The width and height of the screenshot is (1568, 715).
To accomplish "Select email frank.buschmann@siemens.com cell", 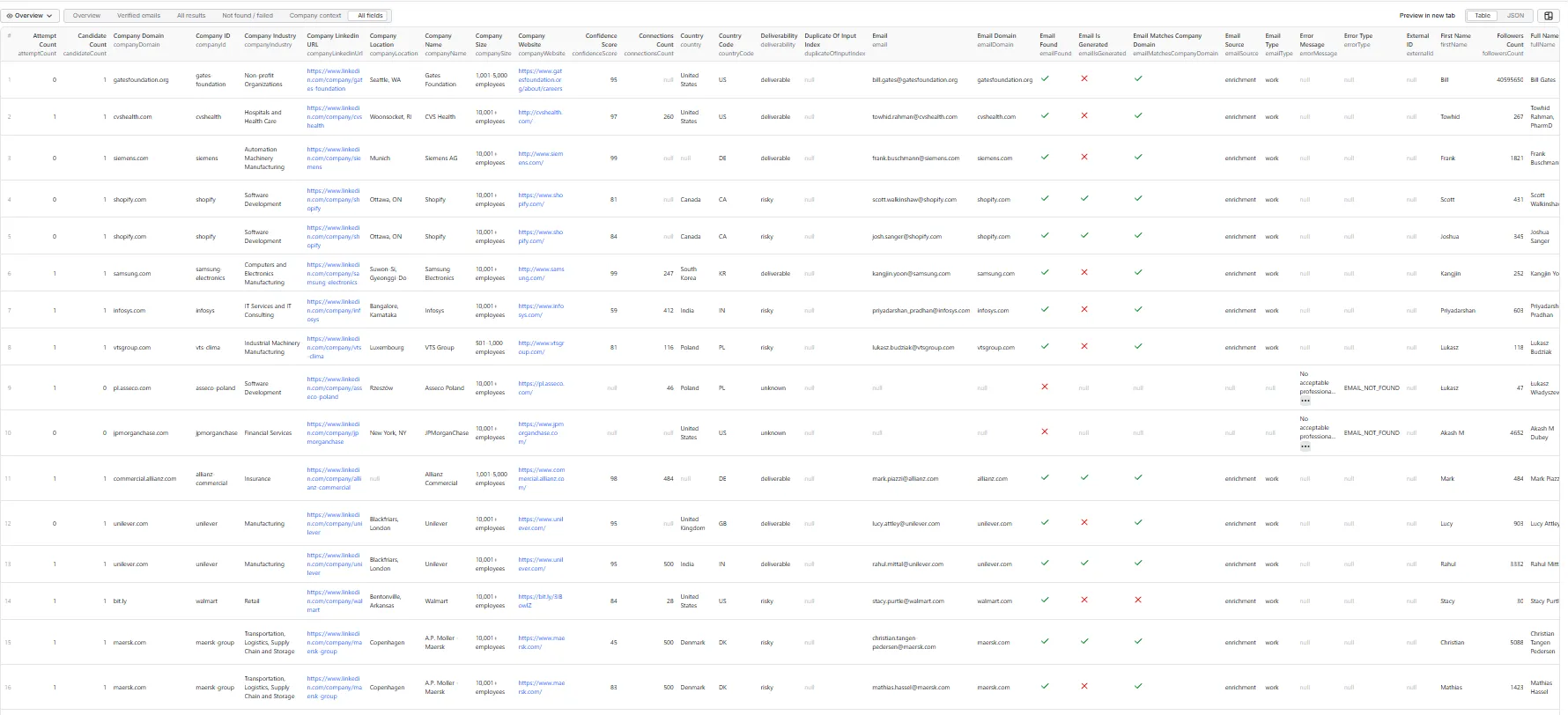I will [x=915, y=158].
